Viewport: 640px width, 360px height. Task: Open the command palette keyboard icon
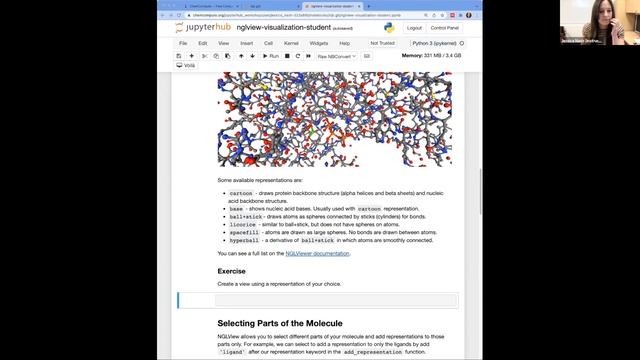(x=367, y=56)
